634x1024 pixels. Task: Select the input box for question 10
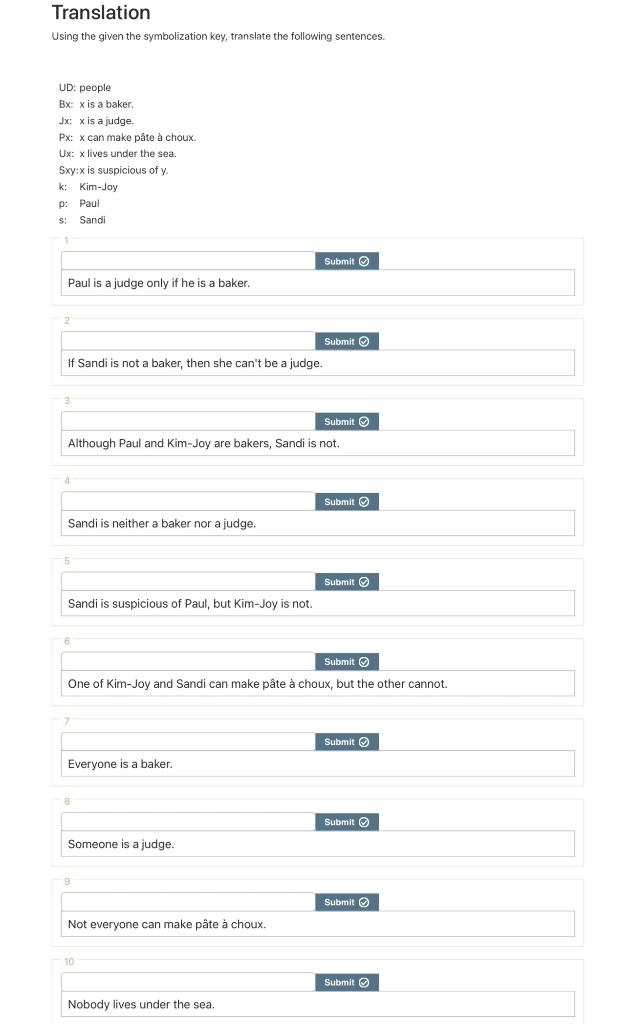click(x=185, y=980)
